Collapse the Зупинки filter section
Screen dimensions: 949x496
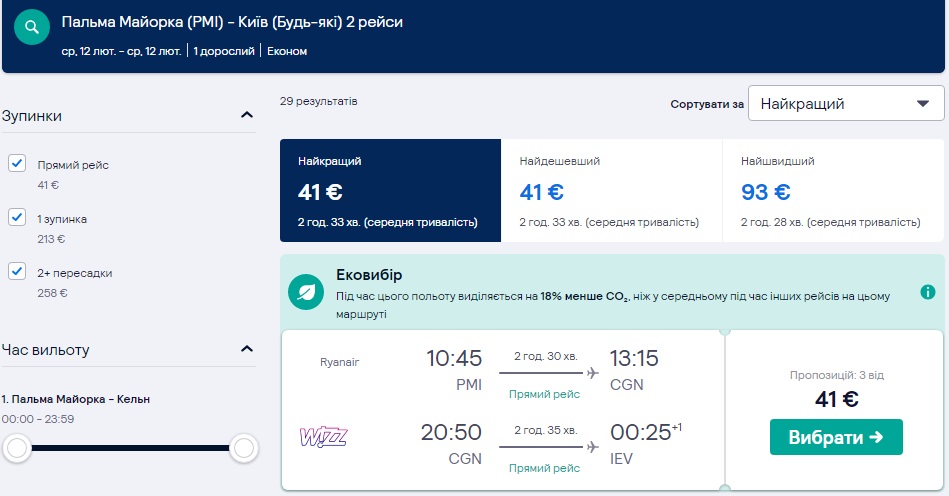pos(247,115)
